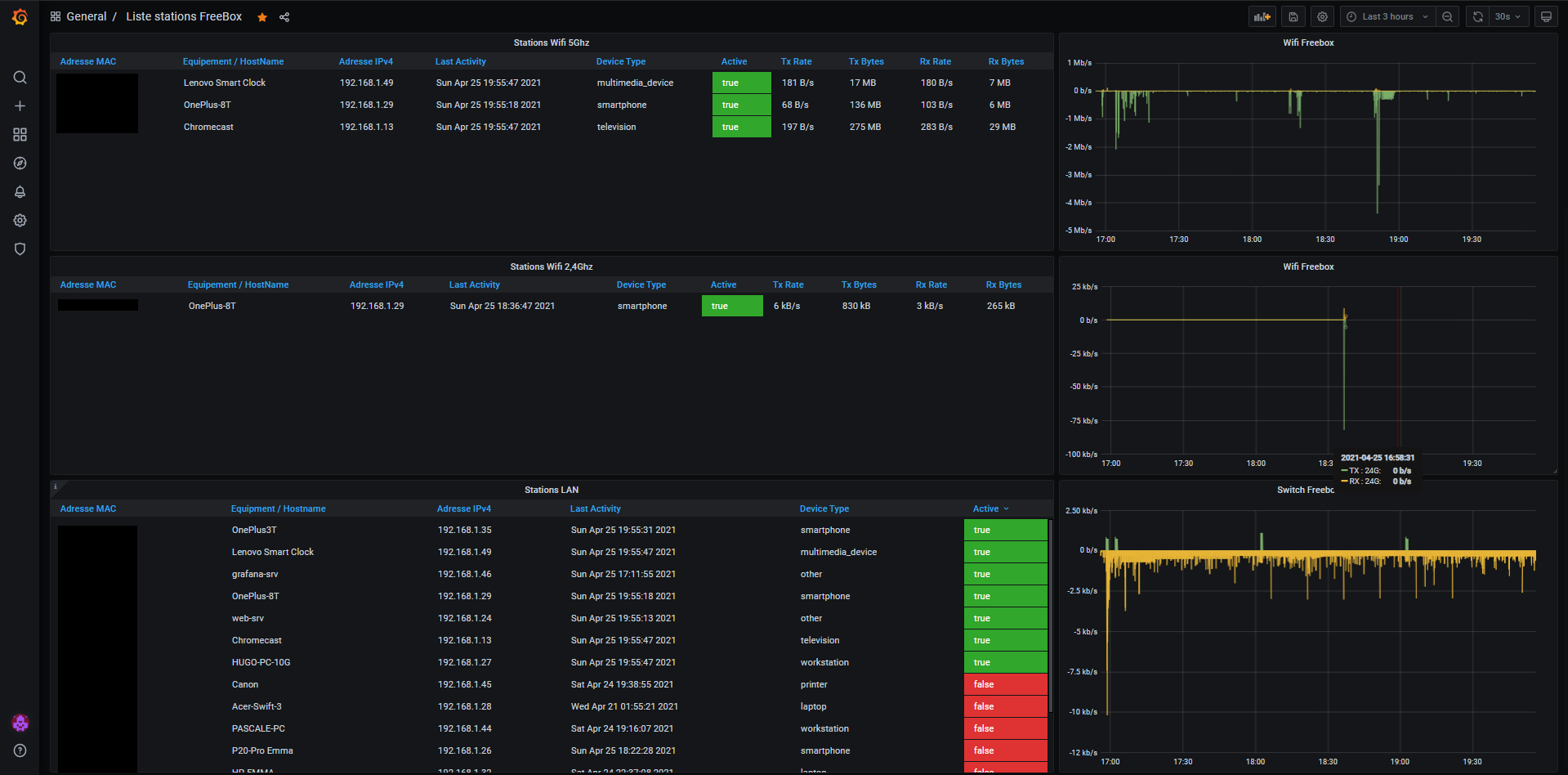Click the refresh dashboard button
1568x775 pixels.
coord(1478,16)
